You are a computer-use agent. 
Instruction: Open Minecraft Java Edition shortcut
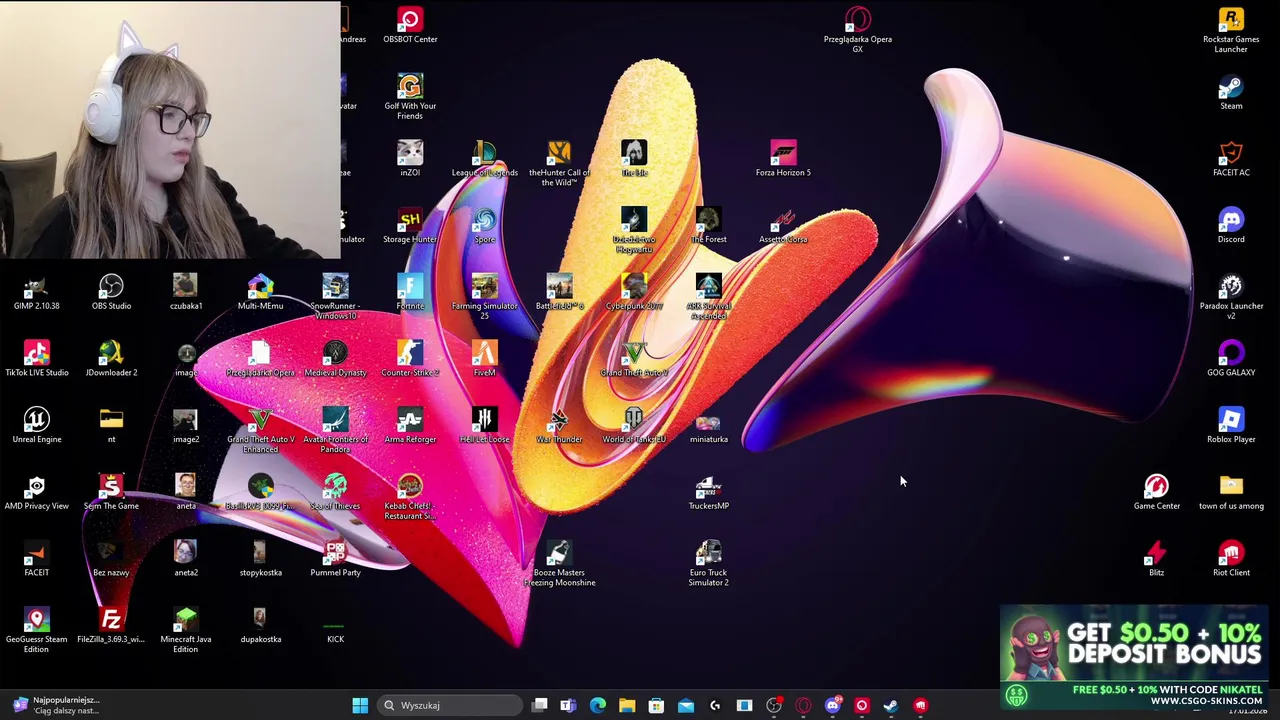click(x=186, y=631)
